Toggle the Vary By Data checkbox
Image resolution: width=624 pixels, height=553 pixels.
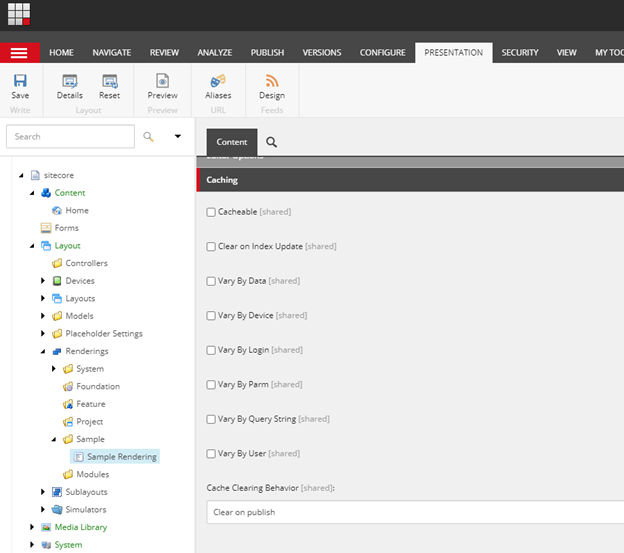tap(211, 281)
